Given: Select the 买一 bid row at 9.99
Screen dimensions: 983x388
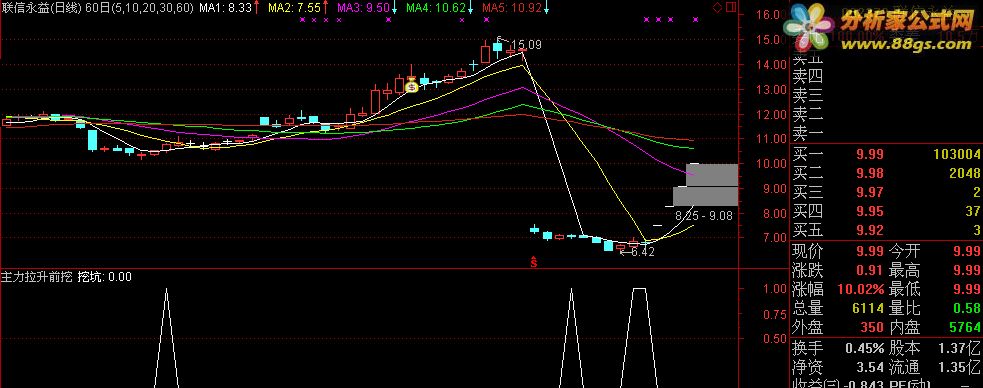Looking at the screenshot, I should [x=886, y=154].
